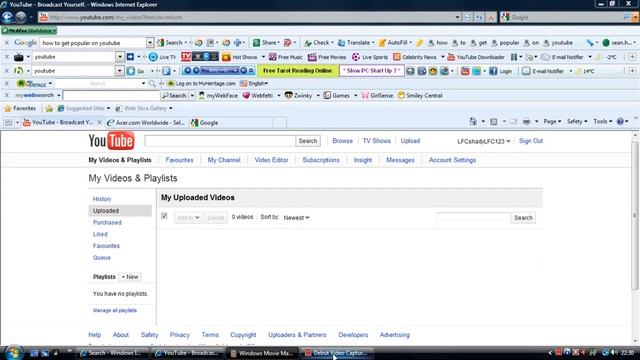Click the browser Back arrow button
The height and width of the screenshot is (360, 640).
pos(7,17)
